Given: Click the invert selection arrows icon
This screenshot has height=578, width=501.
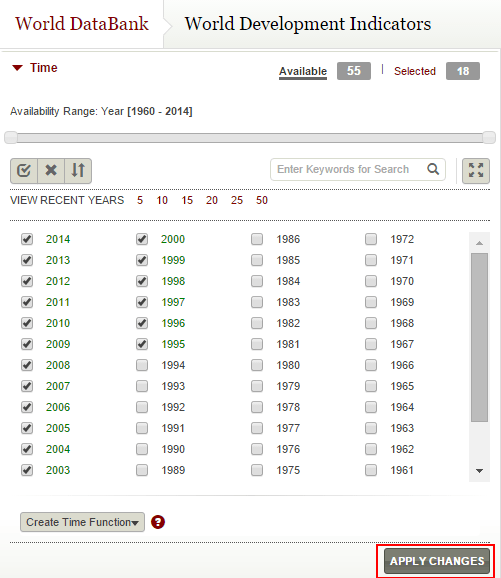Looking at the screenshot, I should [x=78, y=171].
